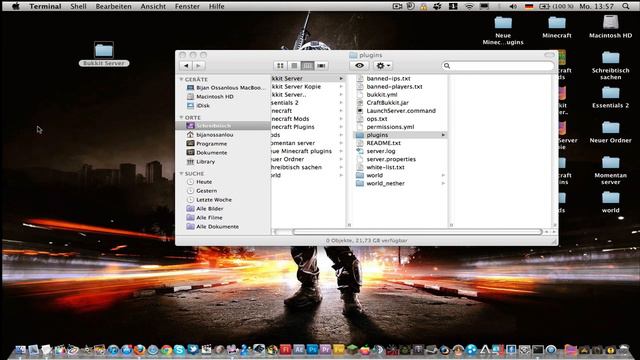640x360 pixels.
Task: Click the Finder horizontal scrollbar
Action: point(417,232)
